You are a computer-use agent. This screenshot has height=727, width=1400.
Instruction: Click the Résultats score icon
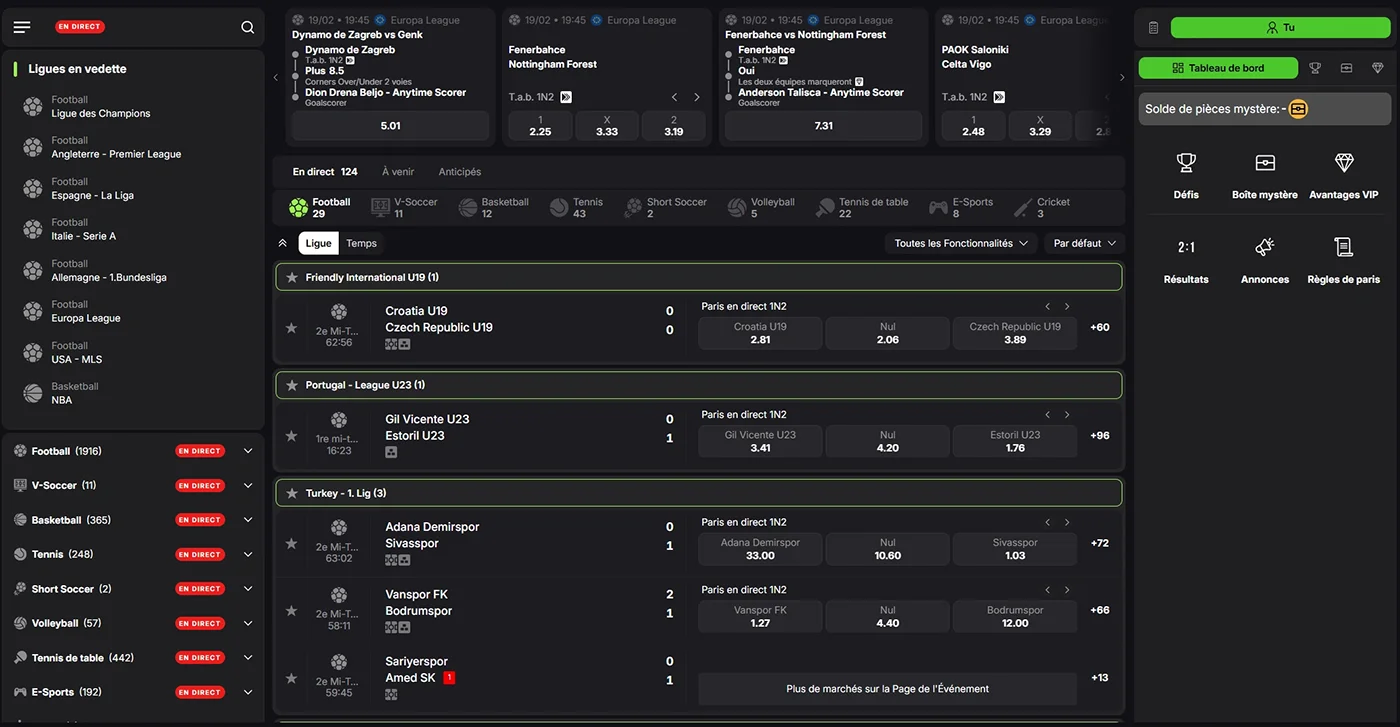coord(1186,247)
